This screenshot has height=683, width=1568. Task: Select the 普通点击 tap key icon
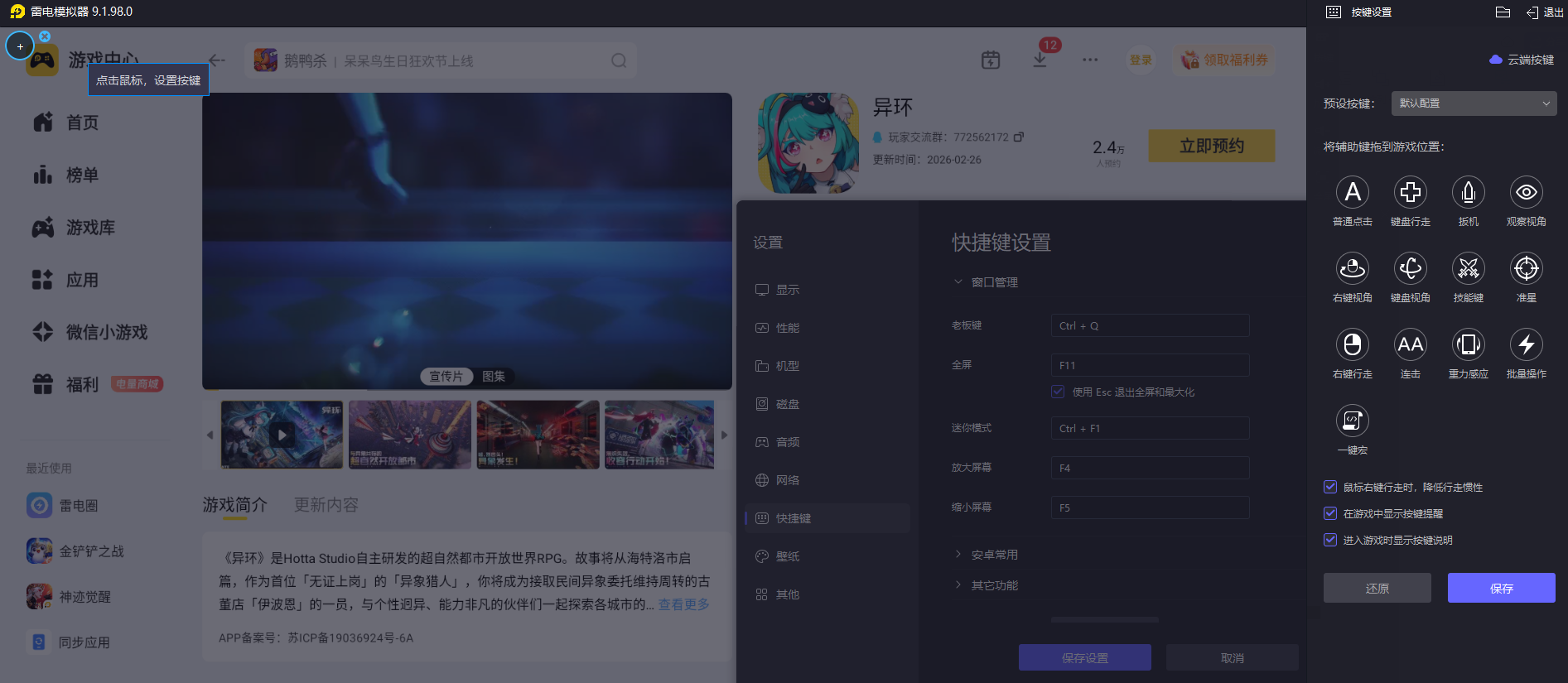tap(1353, 192)
